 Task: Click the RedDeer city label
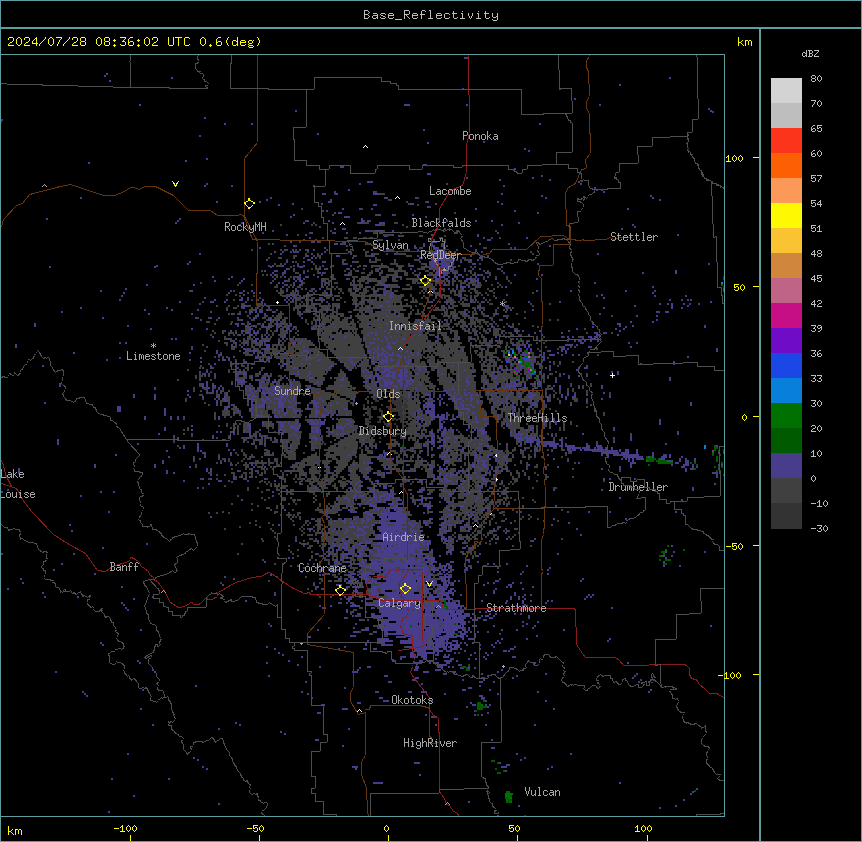pyautogui.click(x=440, y=255)
